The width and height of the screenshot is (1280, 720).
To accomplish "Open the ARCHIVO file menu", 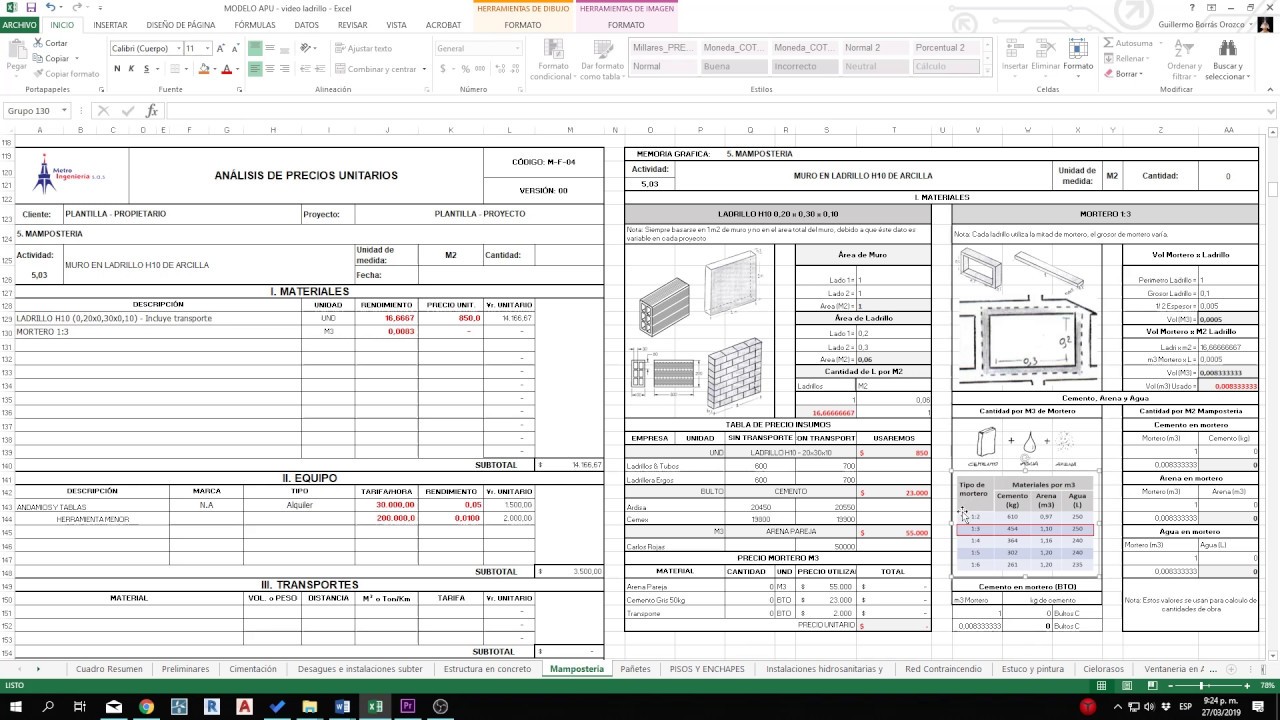I will coord(19,25).
